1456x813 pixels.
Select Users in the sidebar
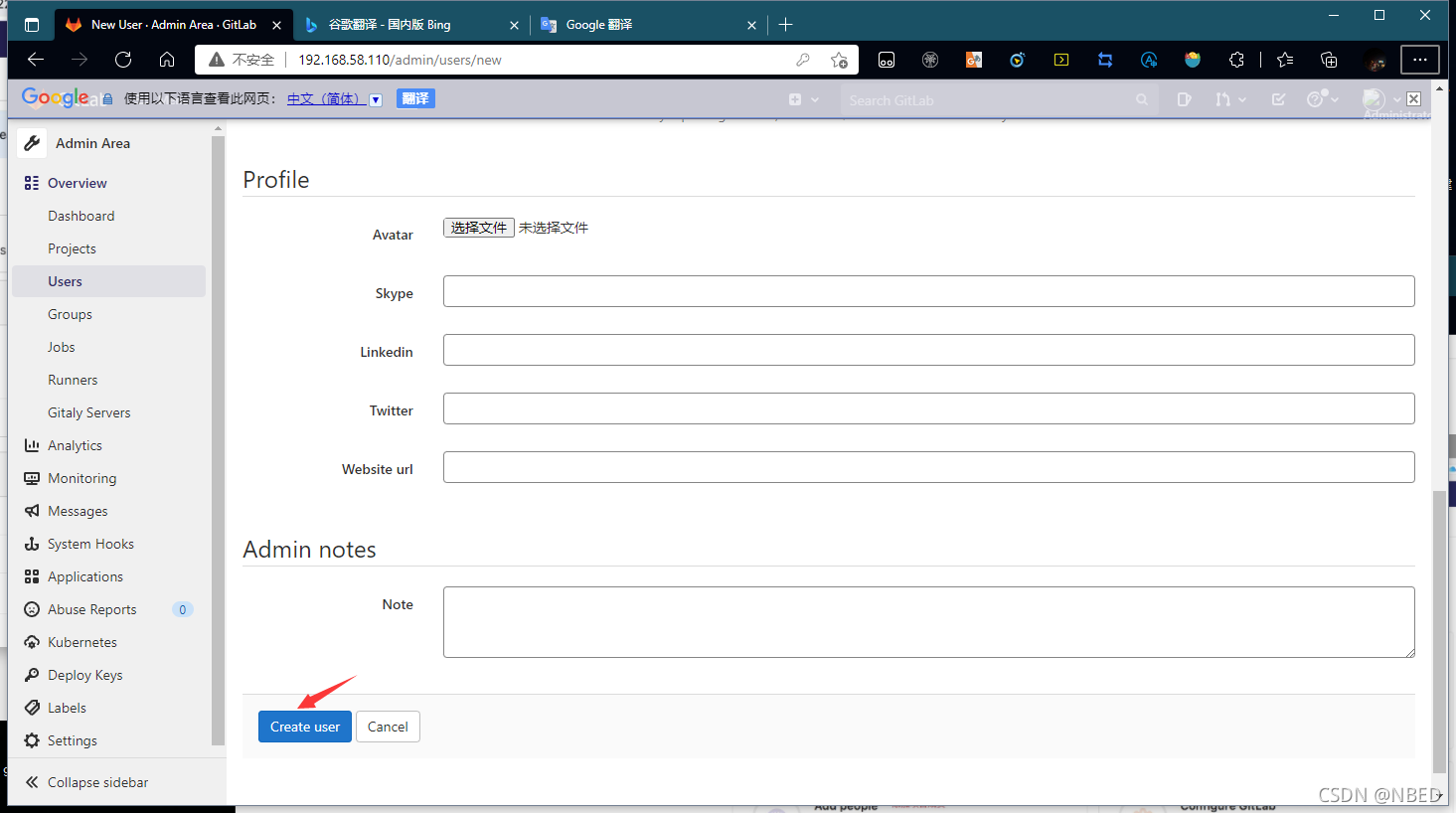[x=109, y=281]
